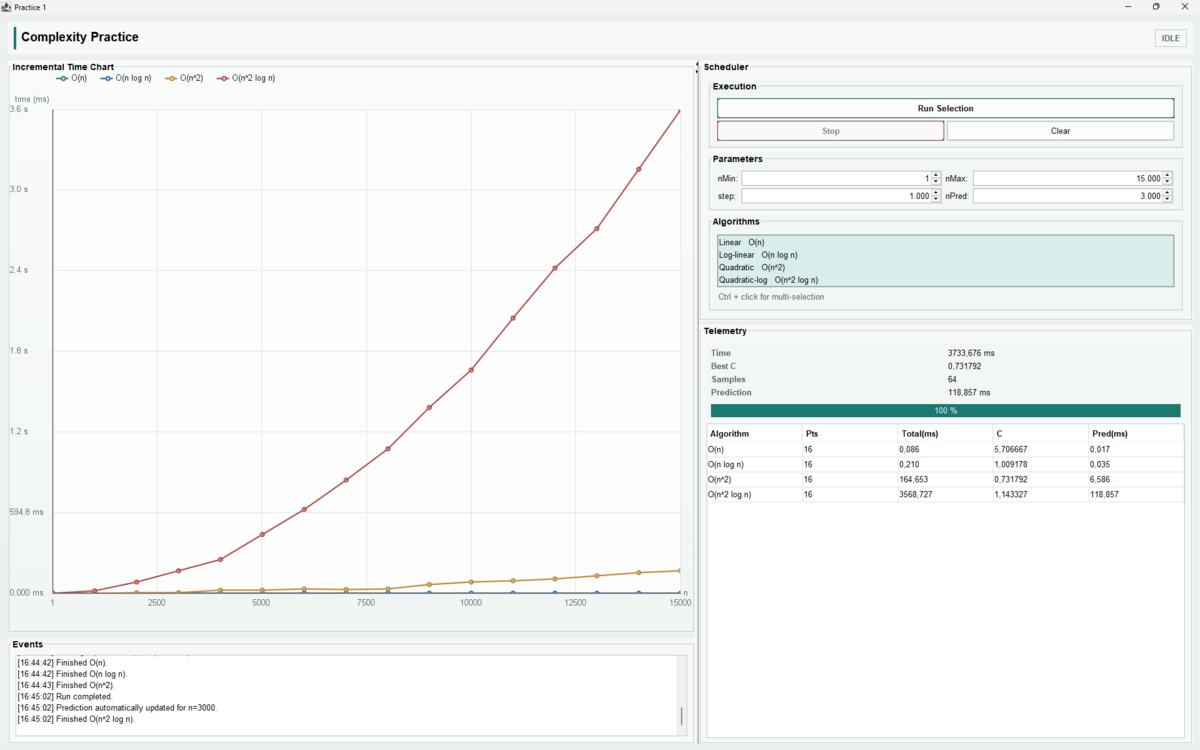The height and width of the screenshot is (750, 1200).
Task: Click the 100 % progress bar
Action: pos(945,410)
